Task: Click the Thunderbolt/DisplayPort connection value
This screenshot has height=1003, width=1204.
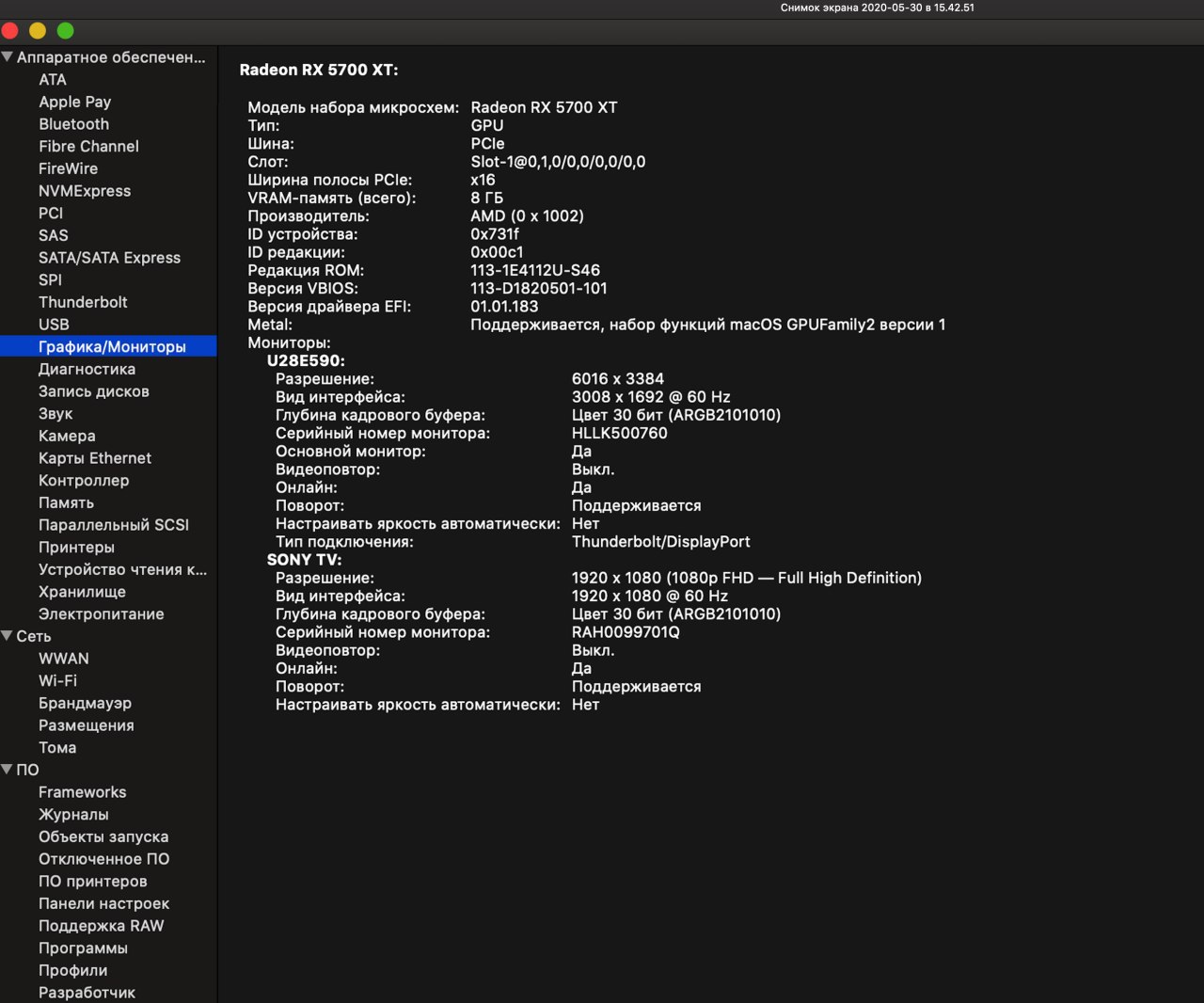Action: [x=661, y=542]
